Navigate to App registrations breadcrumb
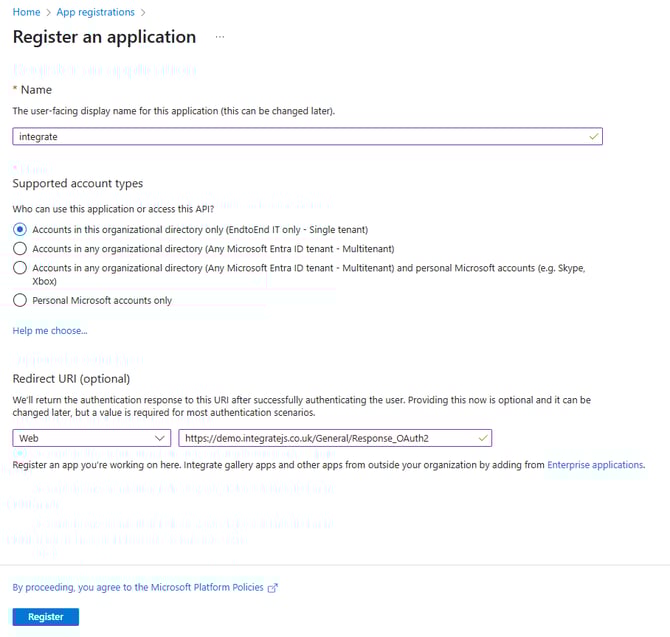The height and width of the screenshot is (637, 670). 96,12
